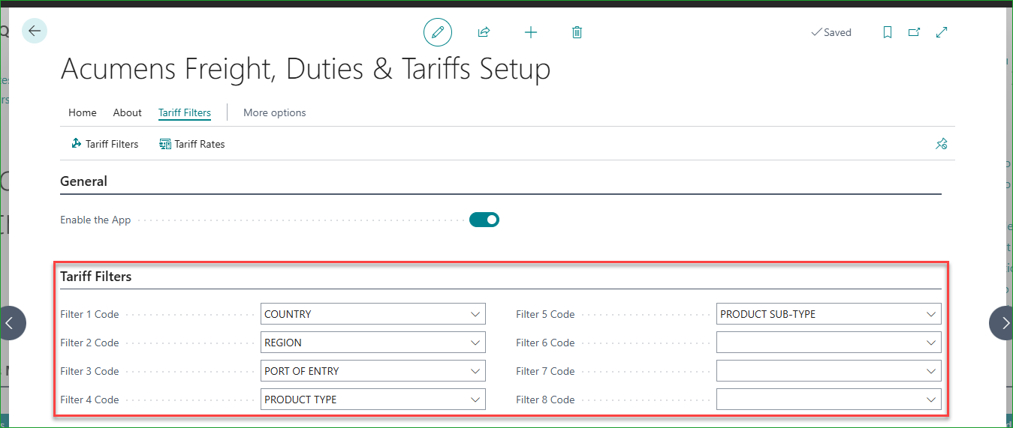Image resolution: width=1013 pixels, height=428 pixels.
Task: Click the Filter 5 Code label
Action: coord(545,314)
